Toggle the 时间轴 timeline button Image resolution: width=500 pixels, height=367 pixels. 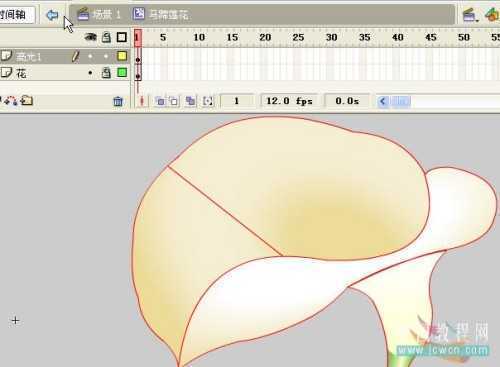(17, 15)
